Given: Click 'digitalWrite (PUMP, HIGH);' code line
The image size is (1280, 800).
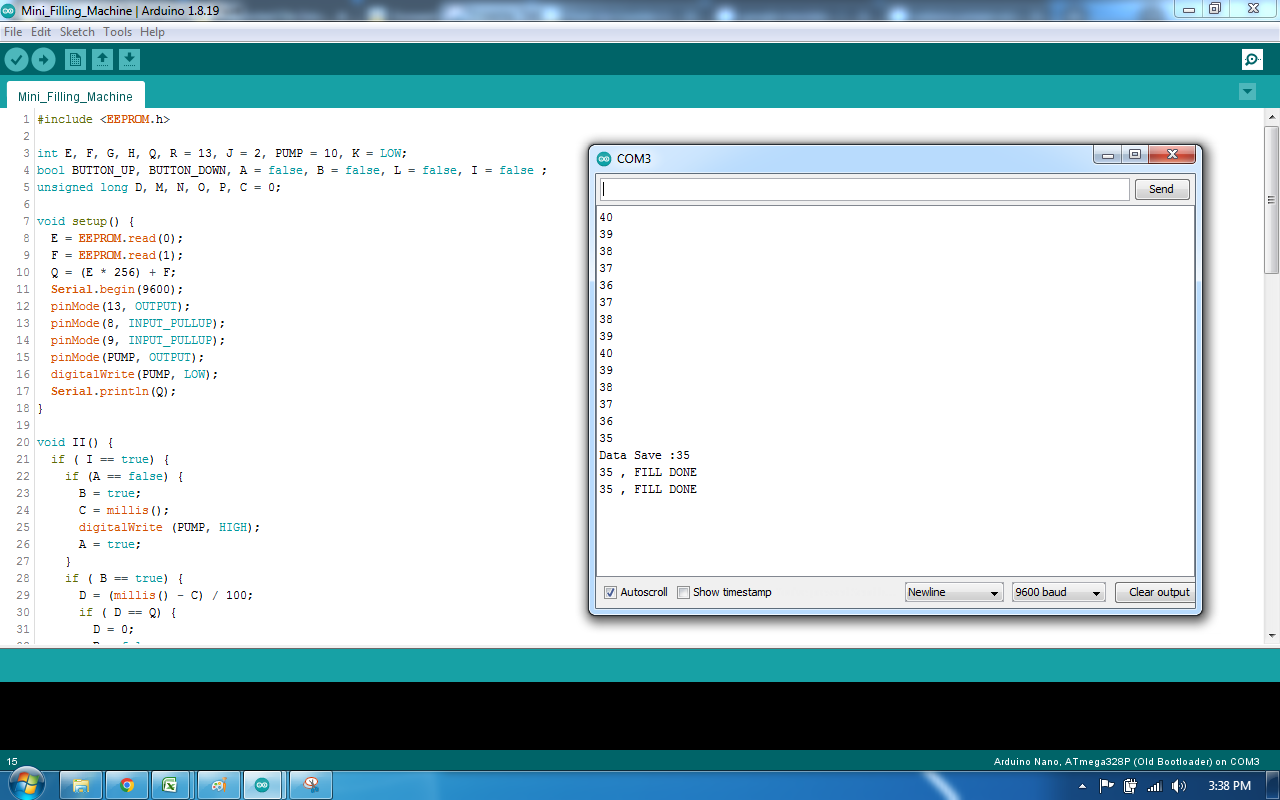Looking at the screenshot, I should click(x=169, y=527).
